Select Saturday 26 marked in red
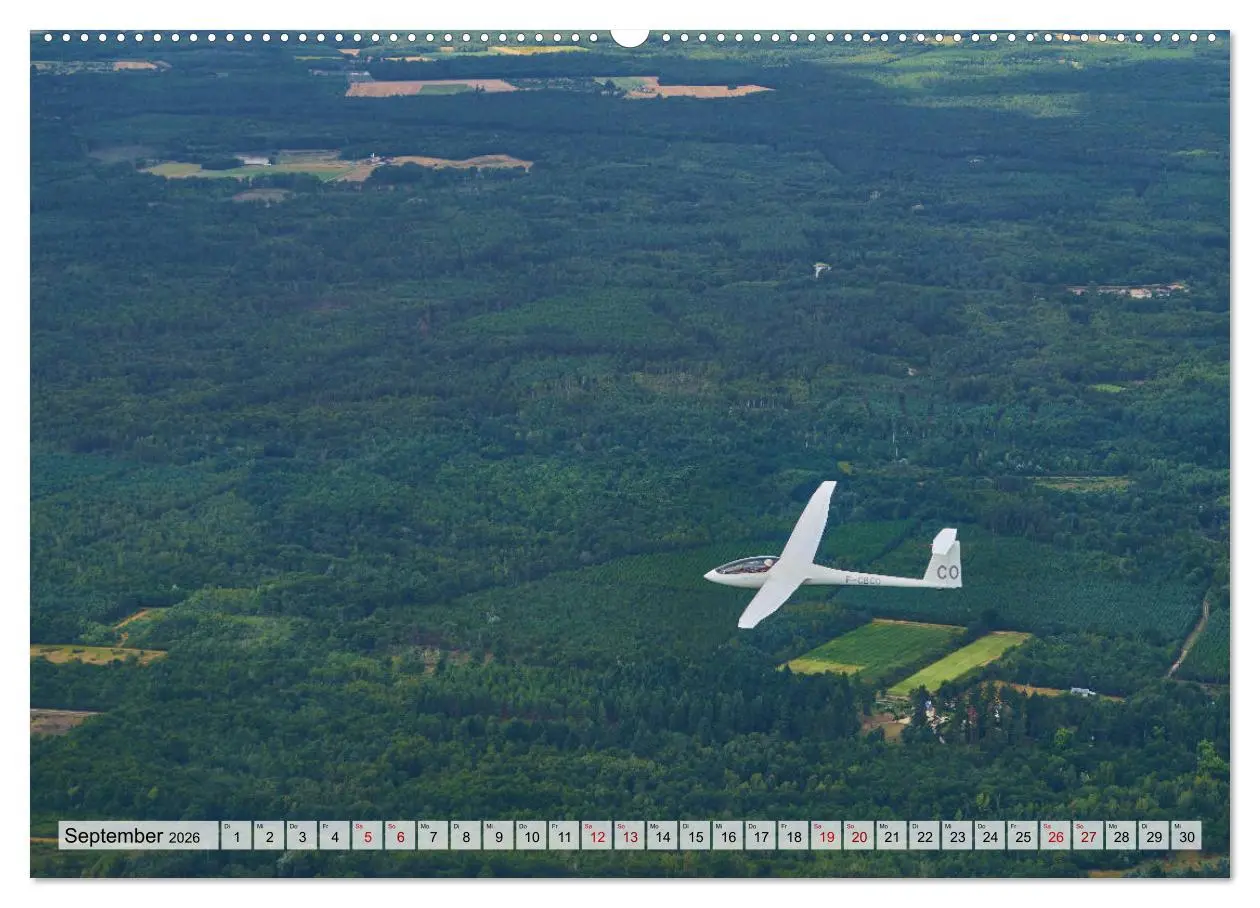The height and width of the screenshot is (908, 1260). pos(1054,836)
